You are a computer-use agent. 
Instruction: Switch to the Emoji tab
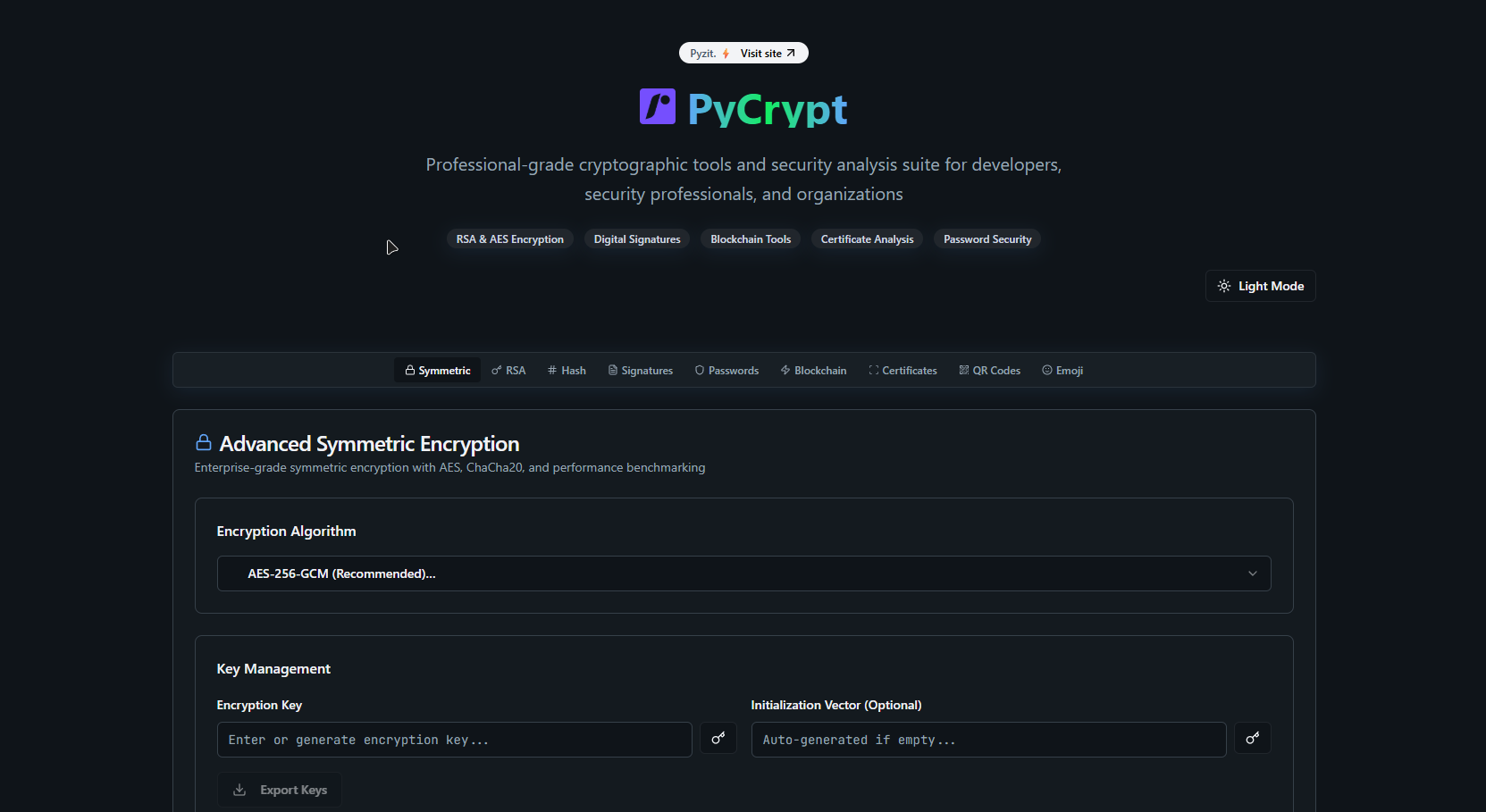coord(1062,371)
